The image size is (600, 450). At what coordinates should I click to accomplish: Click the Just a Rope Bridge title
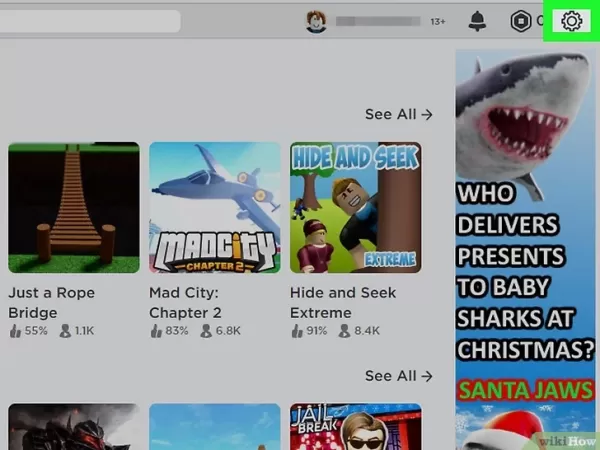(x=52, y=303)
